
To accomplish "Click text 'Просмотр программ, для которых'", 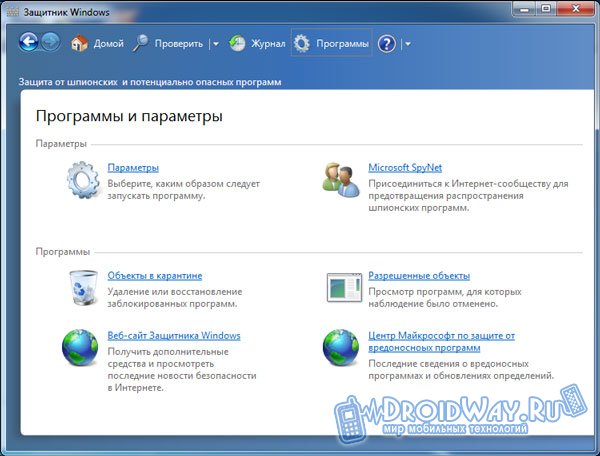I will [445, 292].
